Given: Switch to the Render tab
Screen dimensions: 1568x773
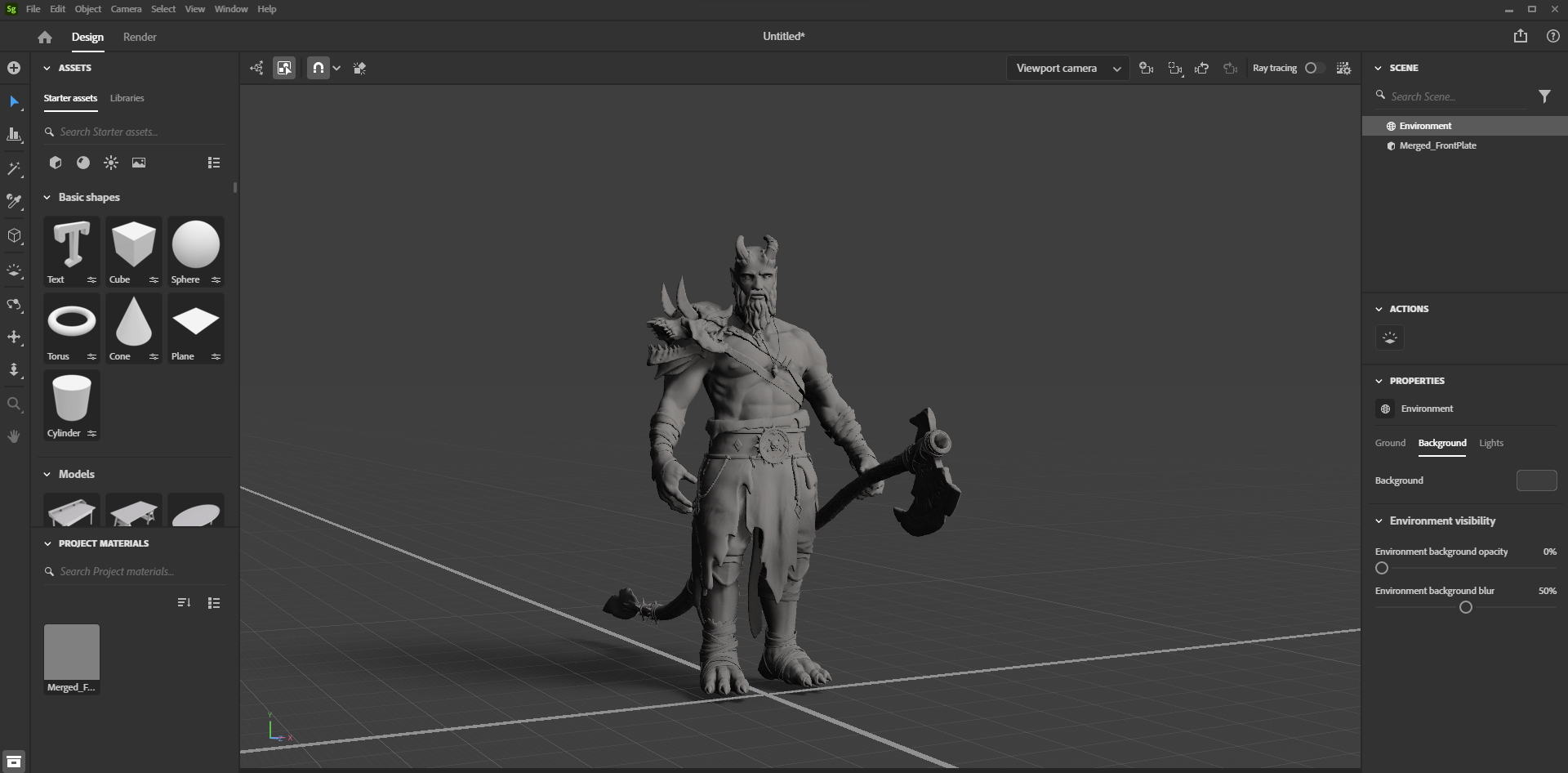Looking at the screenshot, I should pyautogui.click(x=140, y=37).
